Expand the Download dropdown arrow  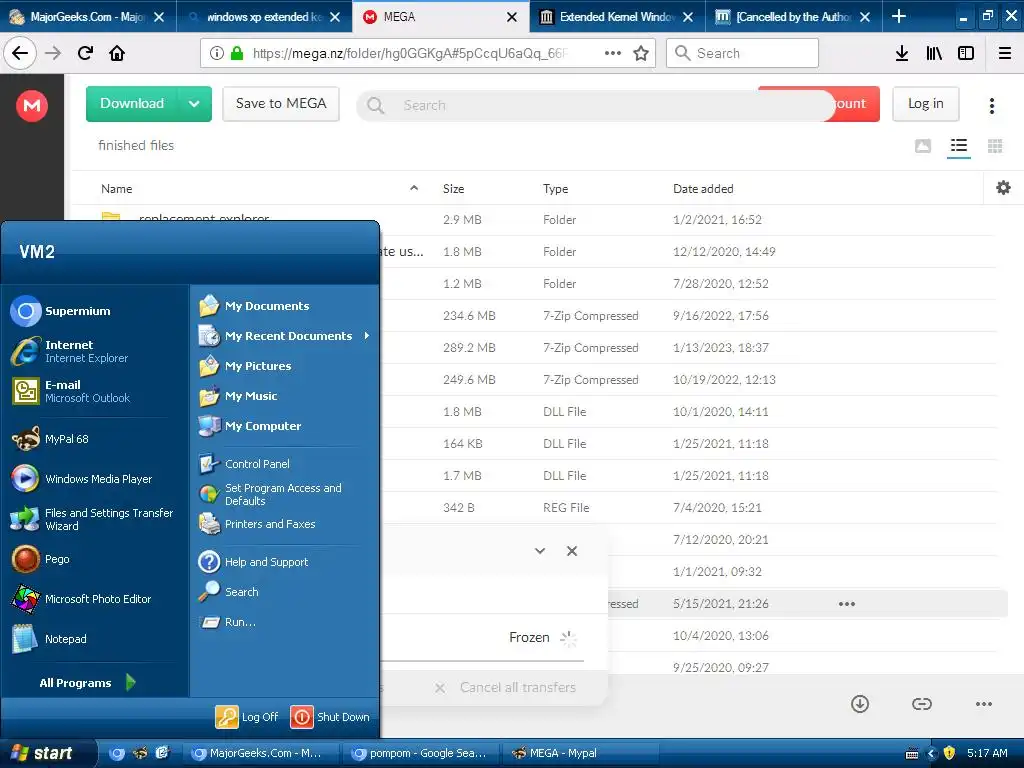[195, 104]
